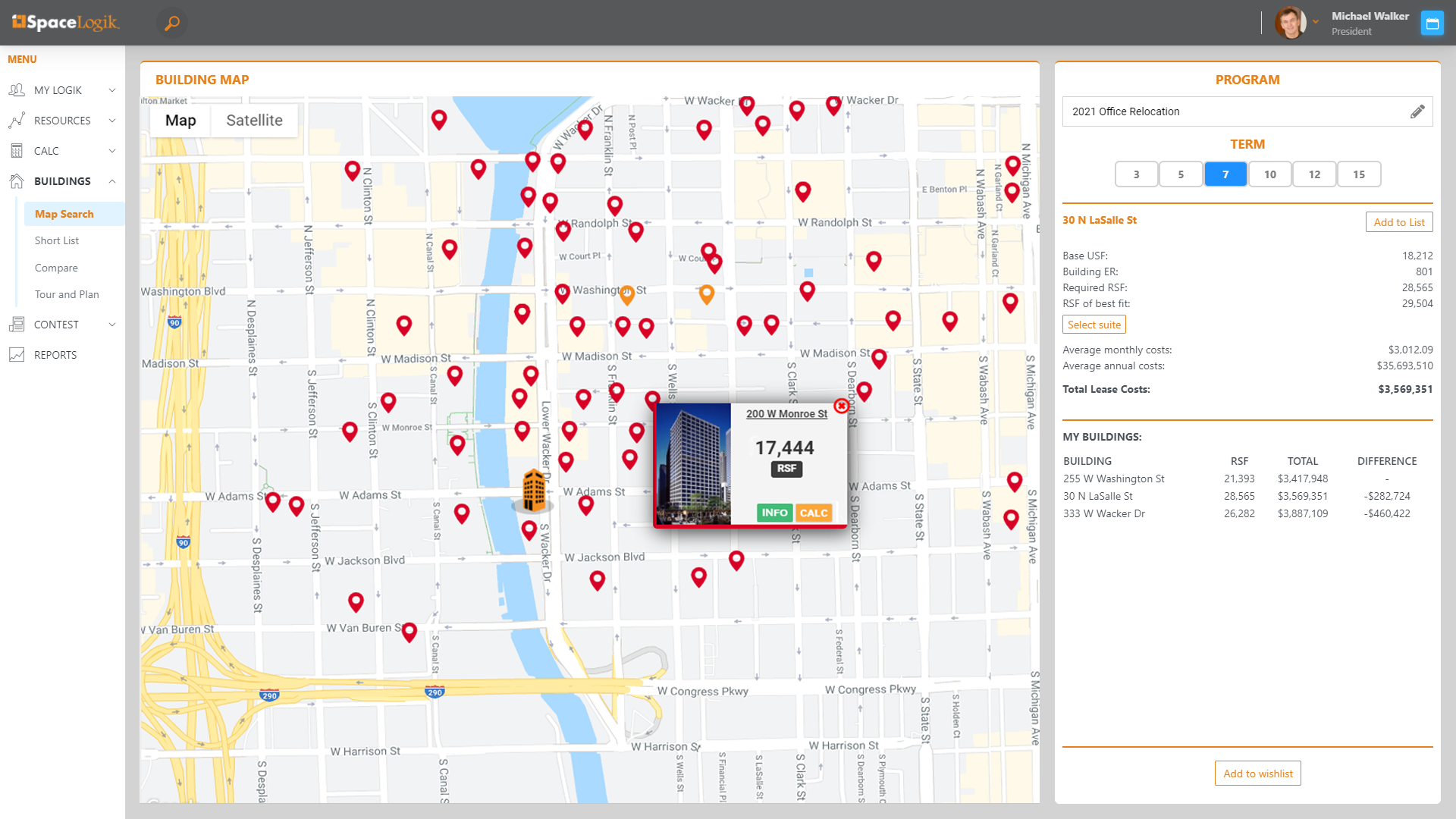The width and height of the screenshot is (1456, 819).
Task: Select the 3 year term option
Action: point(1136,174)
